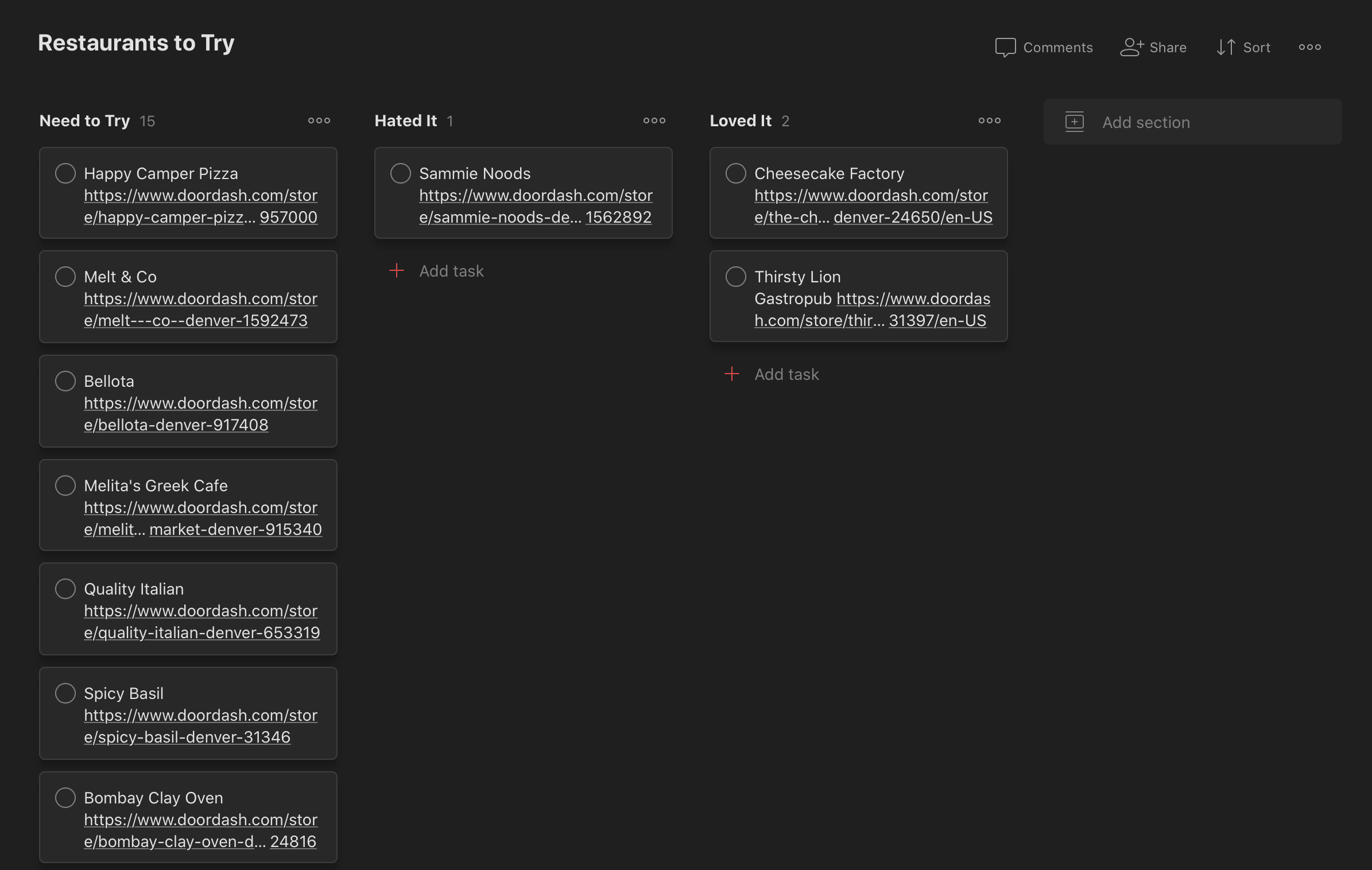This screenshot has height=870, width=1372.
Task: Complete the Quality Italian task
Action: pyautogui.click(x=65, y=589)
